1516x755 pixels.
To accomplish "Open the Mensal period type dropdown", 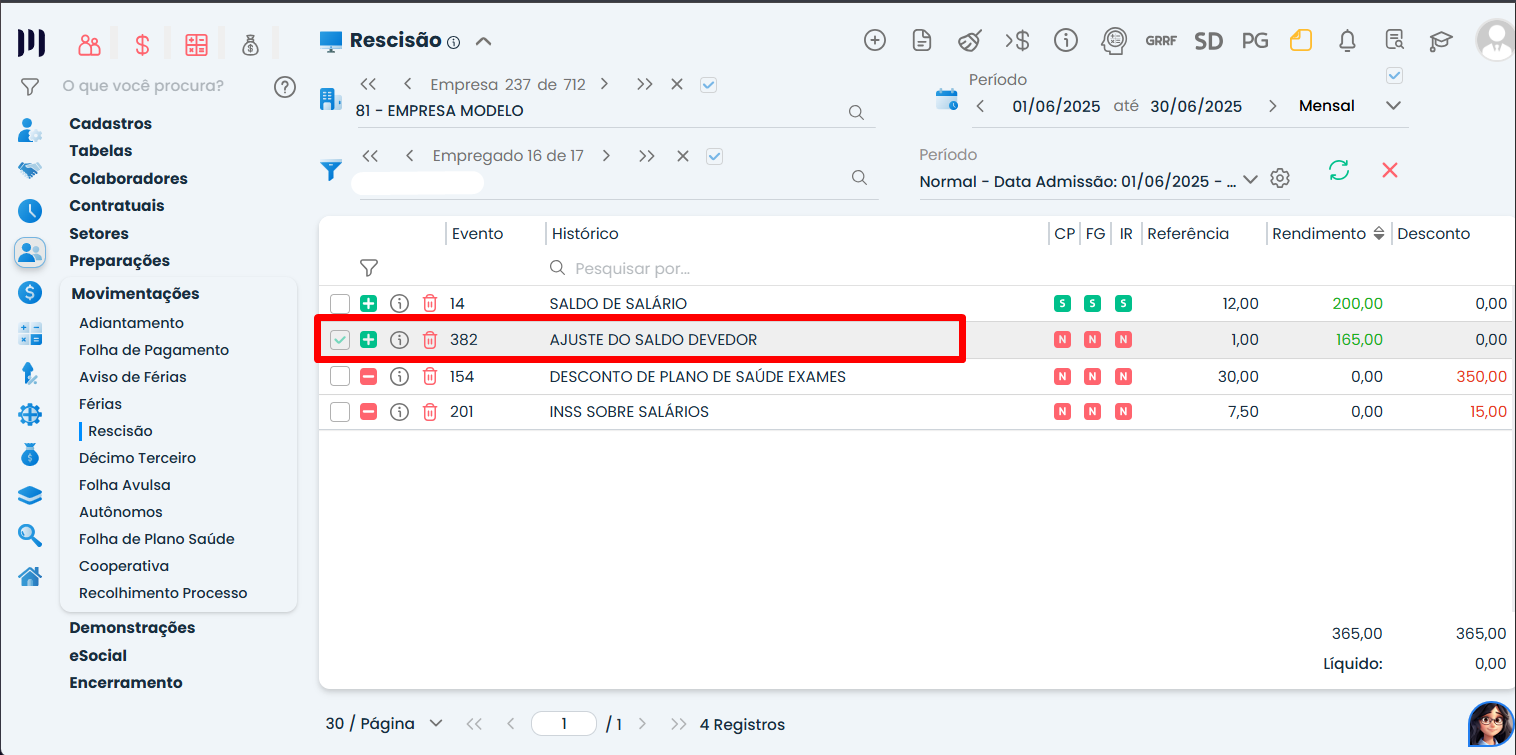I will click(1394, 106).
